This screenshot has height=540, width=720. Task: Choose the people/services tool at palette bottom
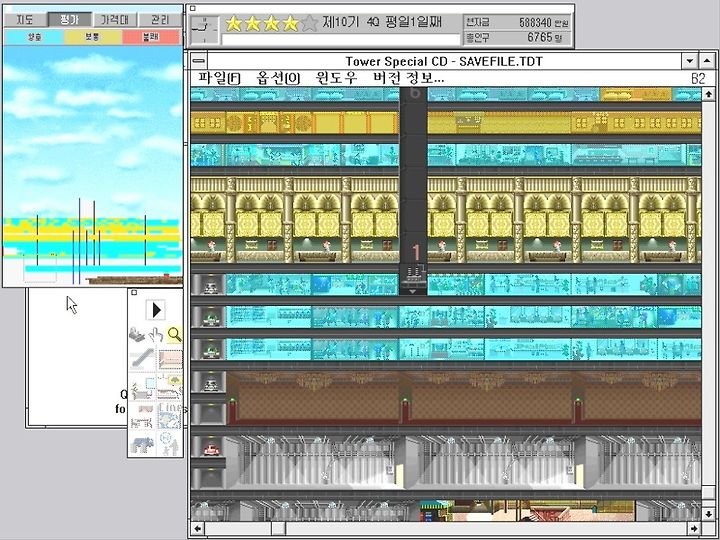pos(170,444)
